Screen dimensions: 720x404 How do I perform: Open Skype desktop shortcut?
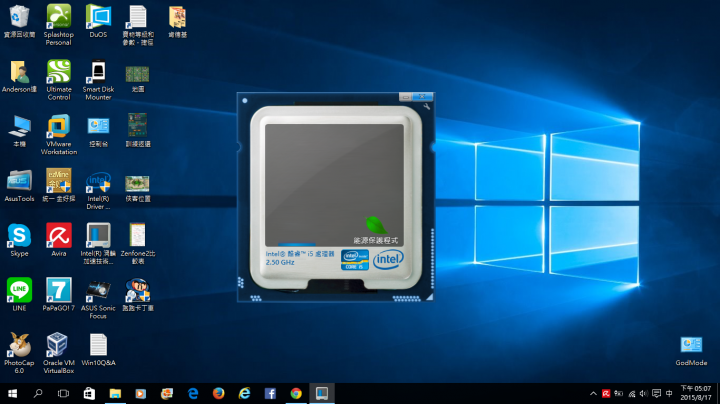19,240
